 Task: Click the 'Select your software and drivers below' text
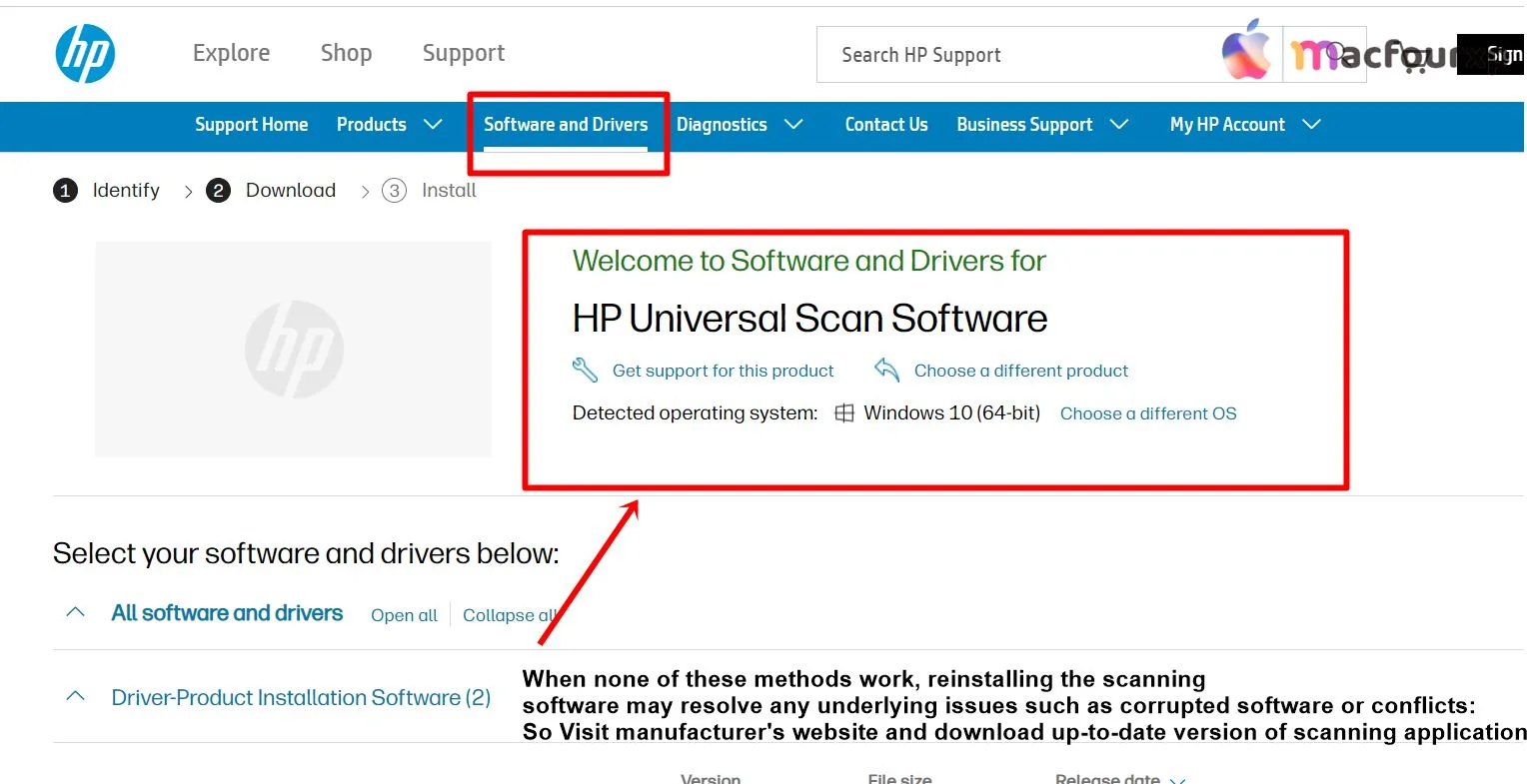coord(306,553)
